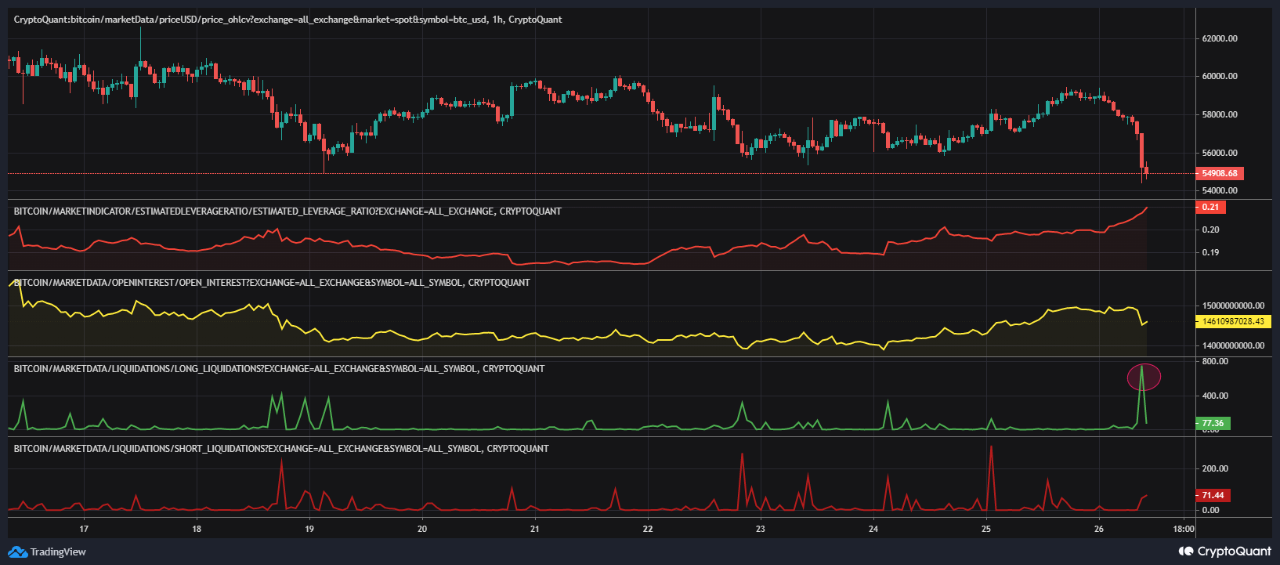Click the Open Interest pane title
Viewport: 1280px width, 565px height.
tap(271, 283)
